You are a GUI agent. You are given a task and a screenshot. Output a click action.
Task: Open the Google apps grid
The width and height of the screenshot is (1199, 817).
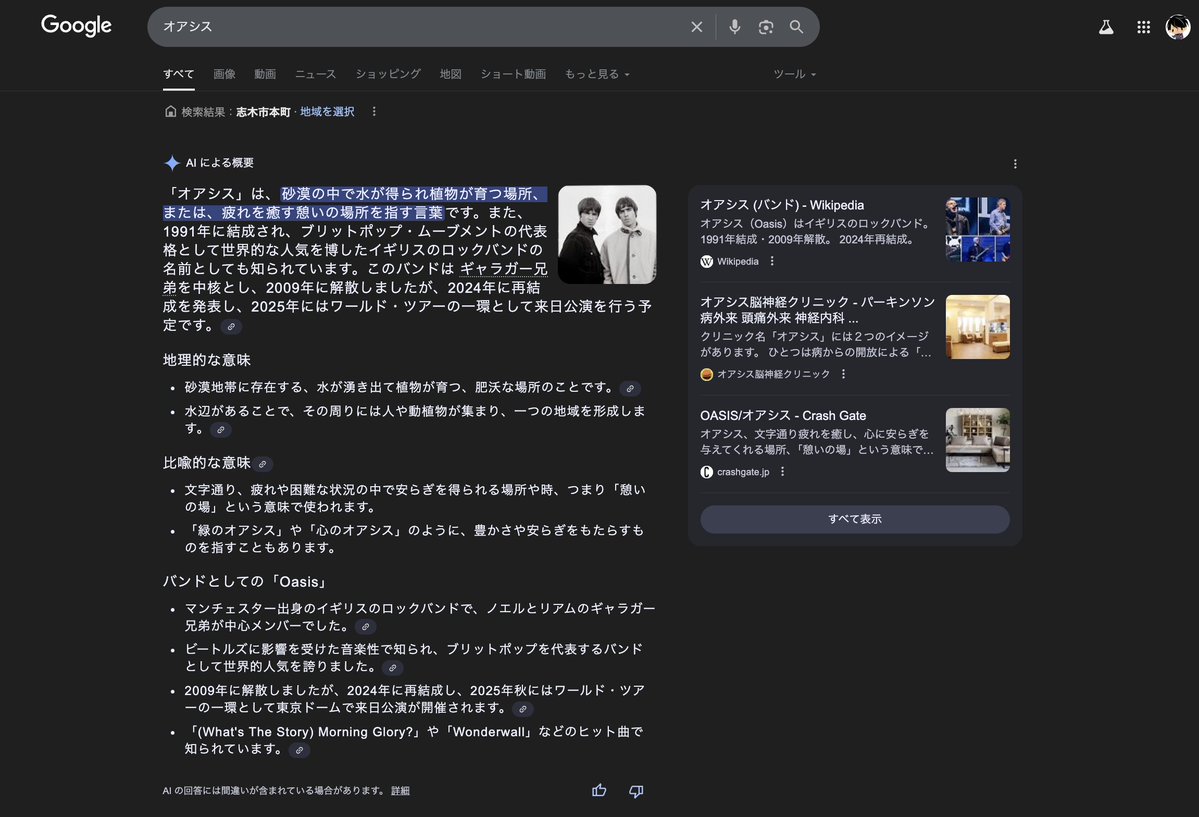coord(1144,27)
